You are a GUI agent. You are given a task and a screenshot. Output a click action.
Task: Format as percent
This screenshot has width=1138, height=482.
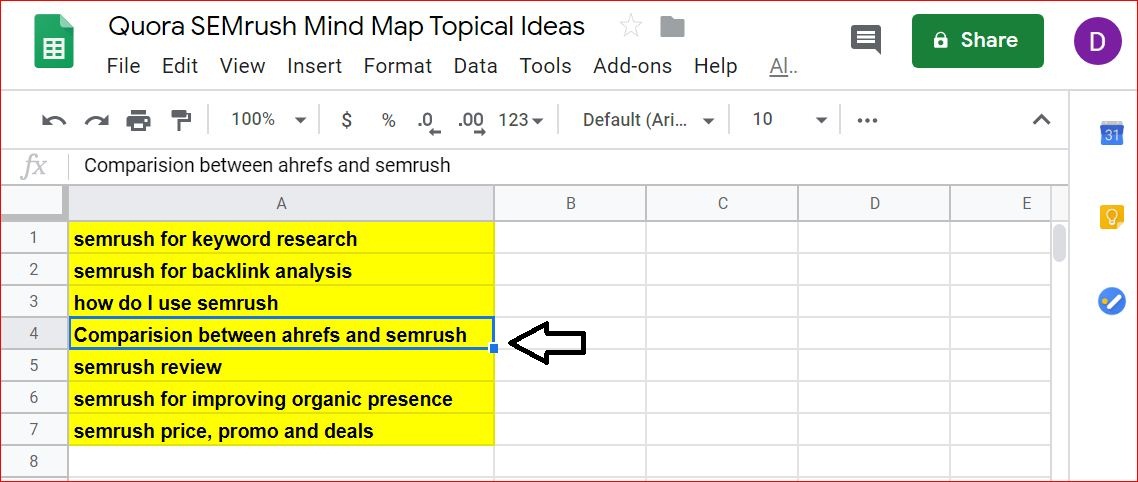(x=389, y=120)
